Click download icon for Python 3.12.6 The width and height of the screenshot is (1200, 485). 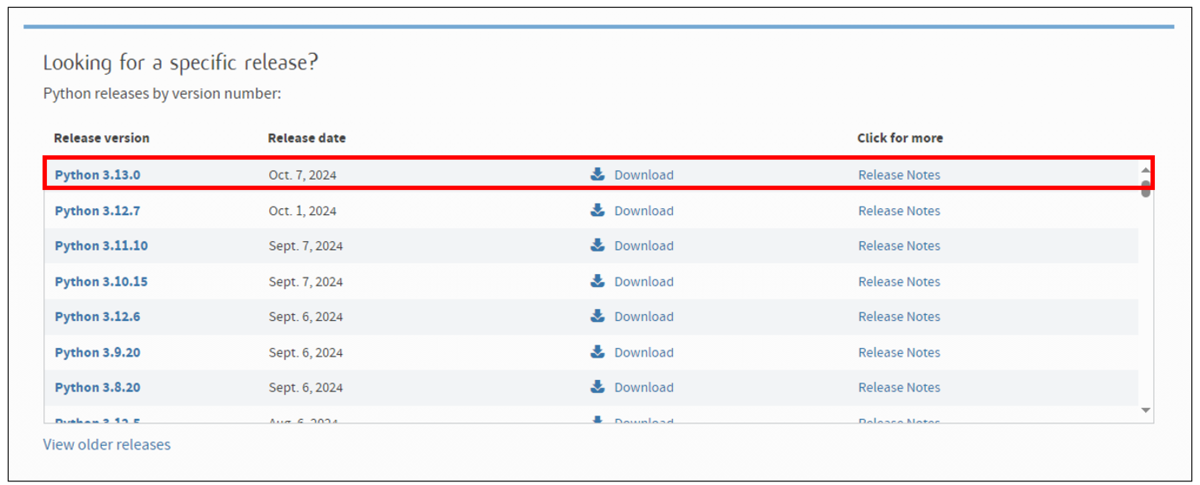(597, 316)
